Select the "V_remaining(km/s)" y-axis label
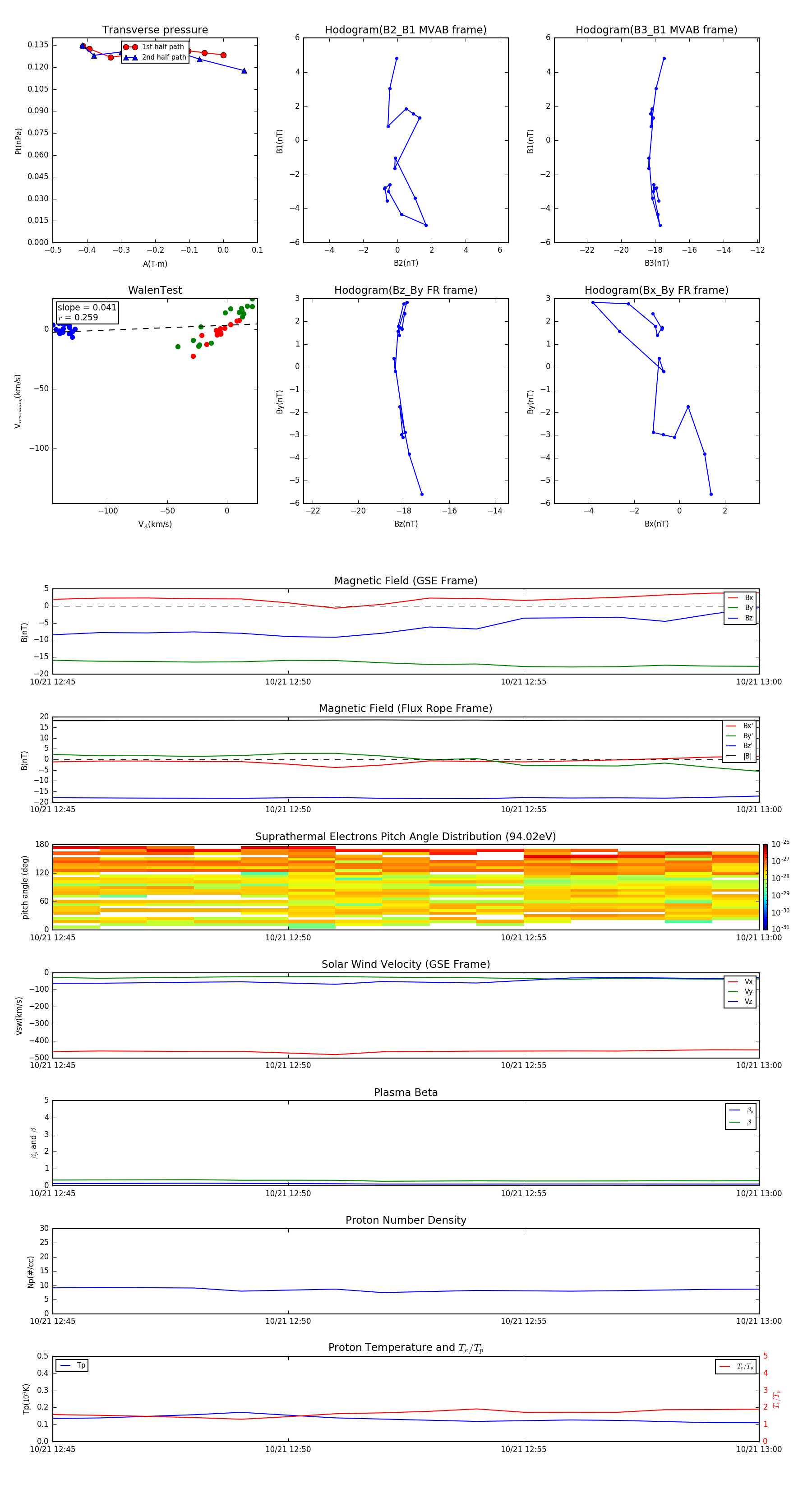The width and height of the screenshot is (812, 1489). click(x=18, y=402)
